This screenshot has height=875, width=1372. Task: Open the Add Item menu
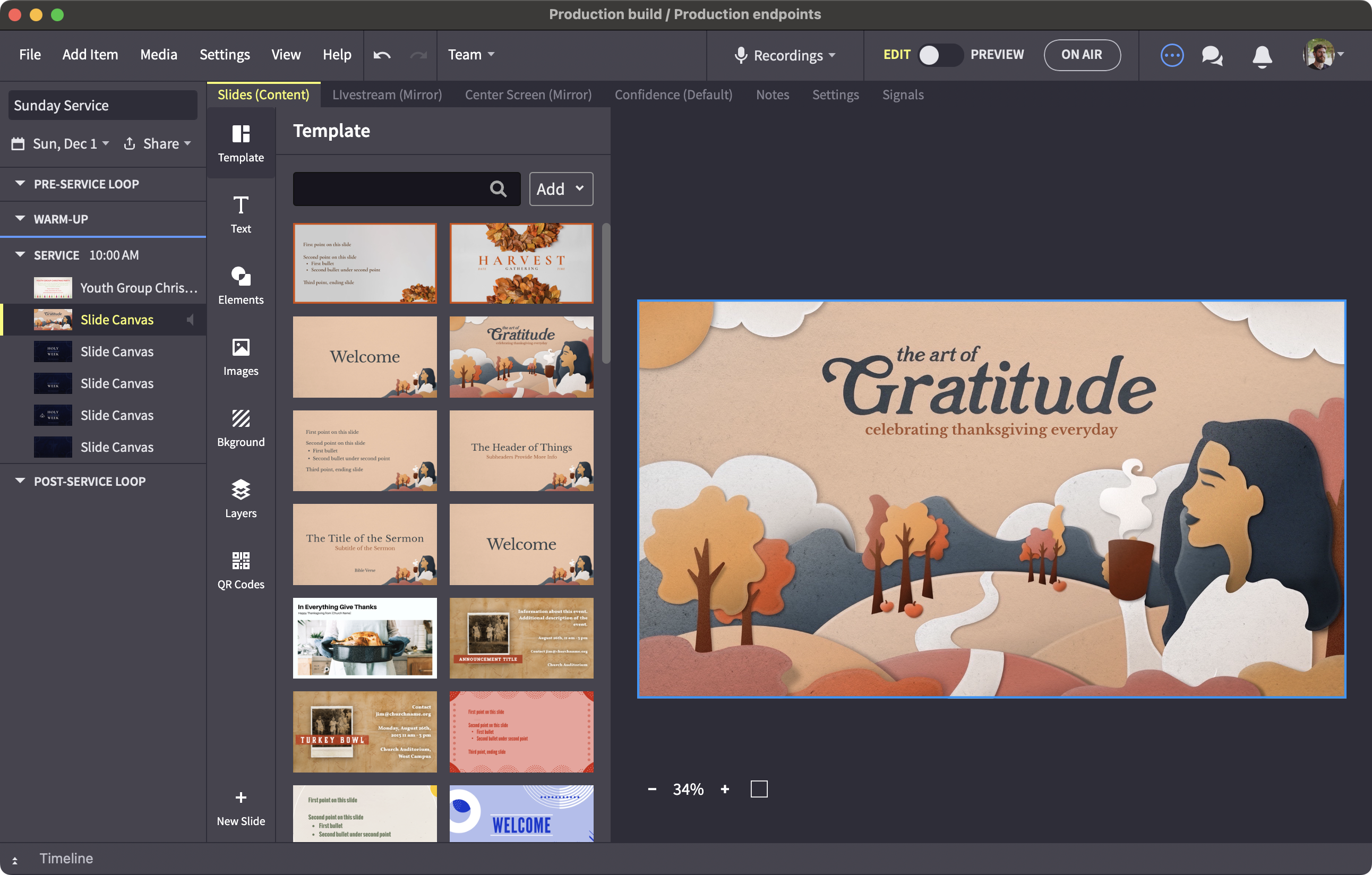pyautogui.click(x=90, y=55)
